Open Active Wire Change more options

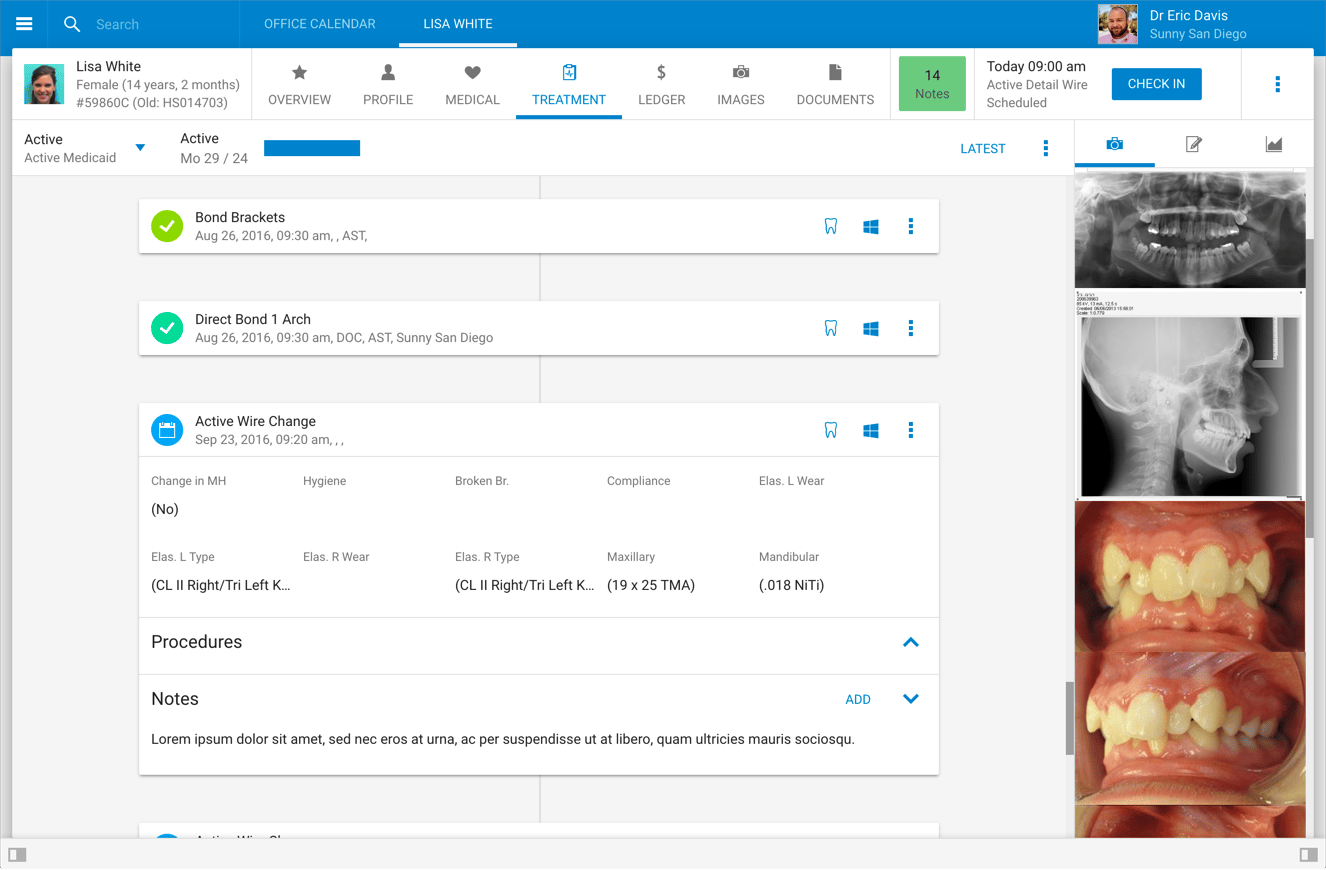(x=910, y=431)
